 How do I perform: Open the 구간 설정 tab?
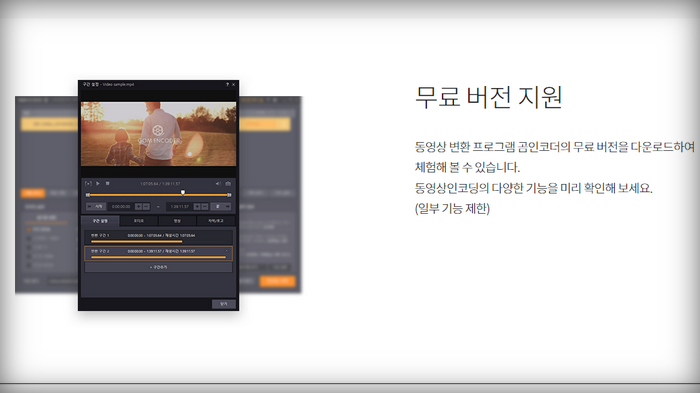pyautogui.click(x=100, y=221)
